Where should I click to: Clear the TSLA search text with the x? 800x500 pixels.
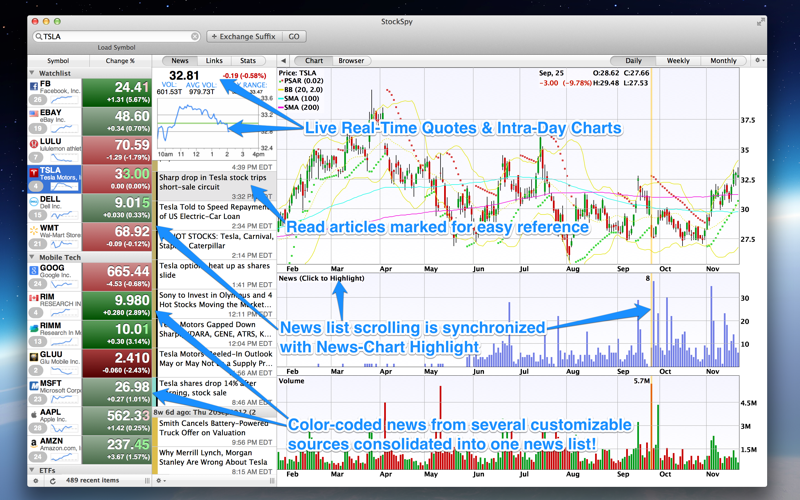click(x=195, y=37)
